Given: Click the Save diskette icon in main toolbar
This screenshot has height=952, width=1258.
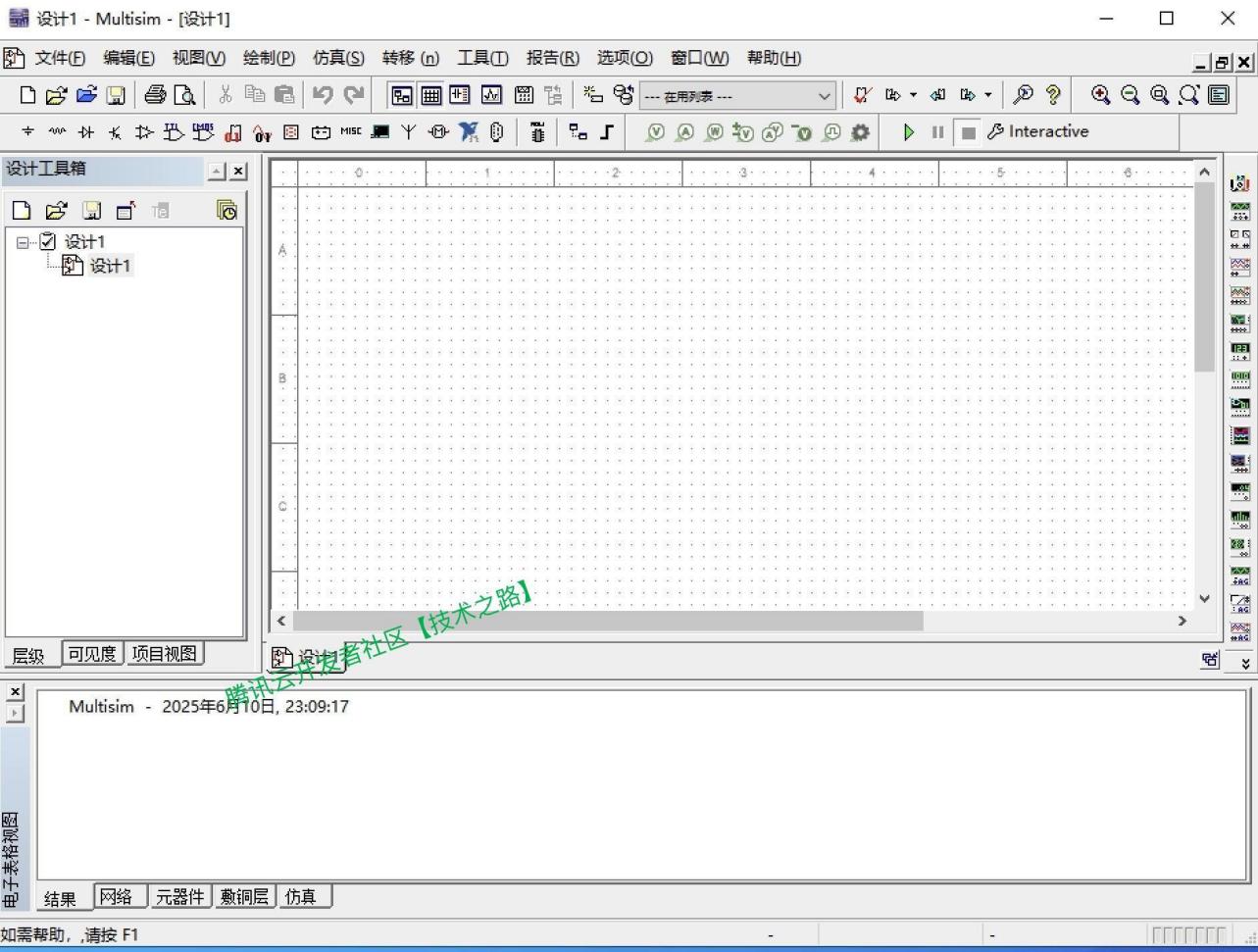Looking at the screenshot, I should click(x=116, y=95).
